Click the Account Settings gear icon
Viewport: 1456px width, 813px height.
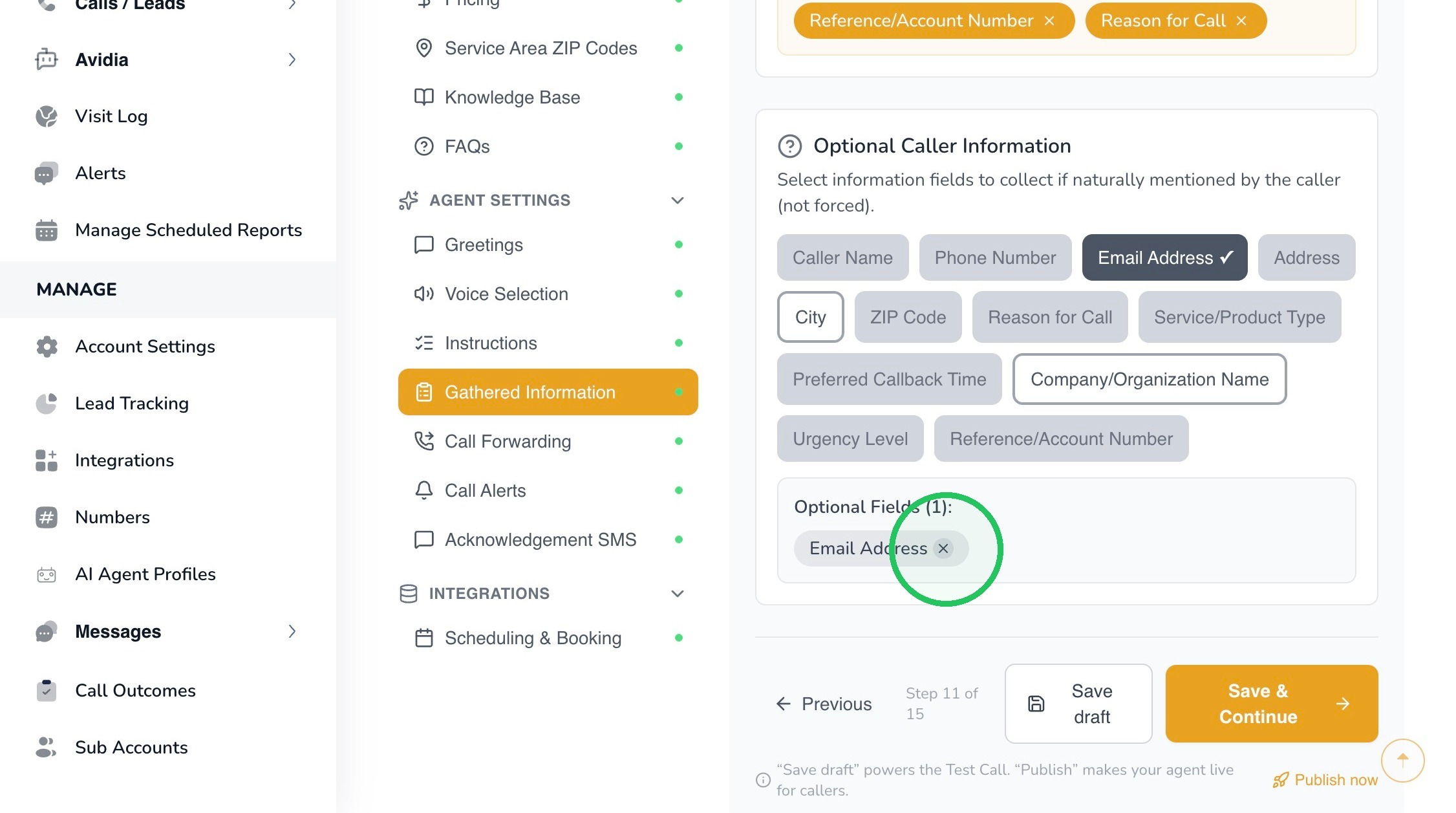pyautogui.click(x=47, y=347)
